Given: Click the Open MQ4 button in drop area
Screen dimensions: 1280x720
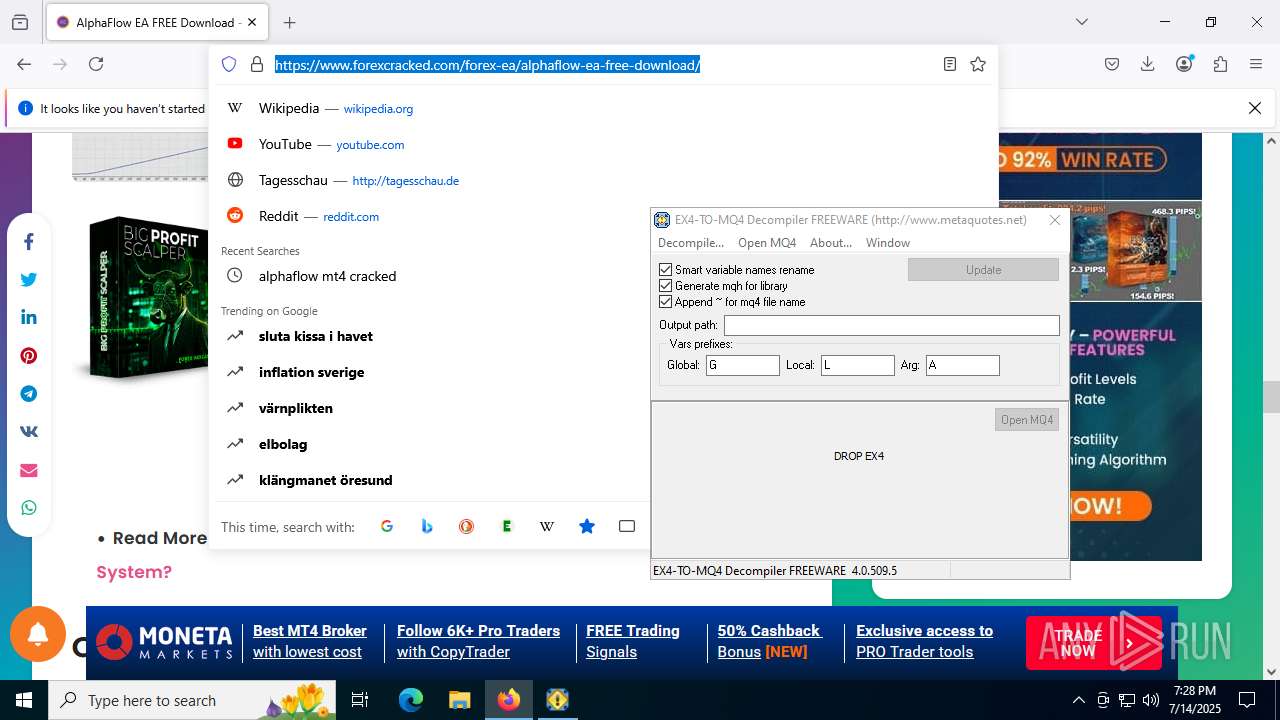Looking at the screenshot, I should (1027, 420).
